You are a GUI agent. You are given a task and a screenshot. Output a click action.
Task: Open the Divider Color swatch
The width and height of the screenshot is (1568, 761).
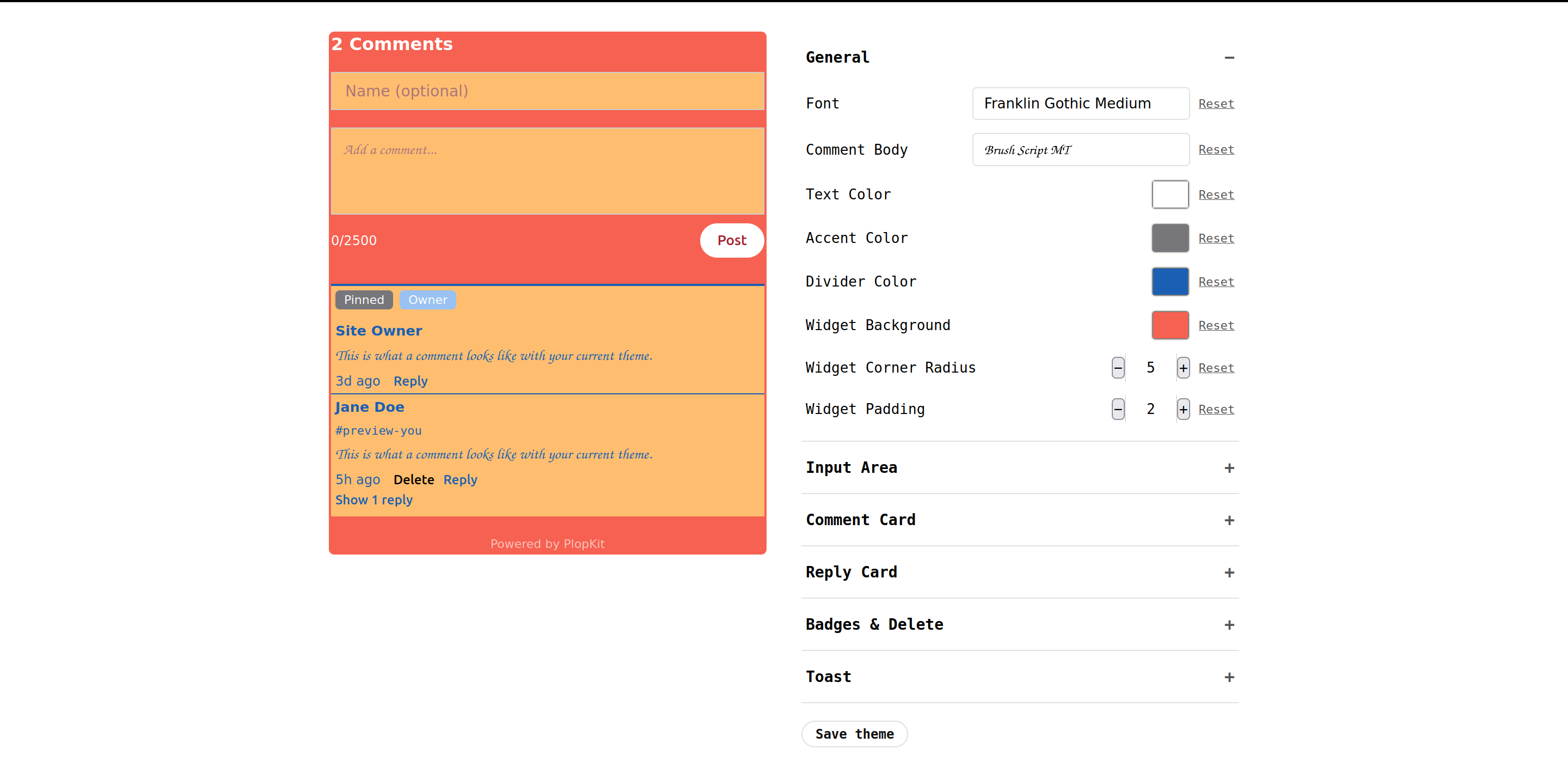[x=1170, y=281]
